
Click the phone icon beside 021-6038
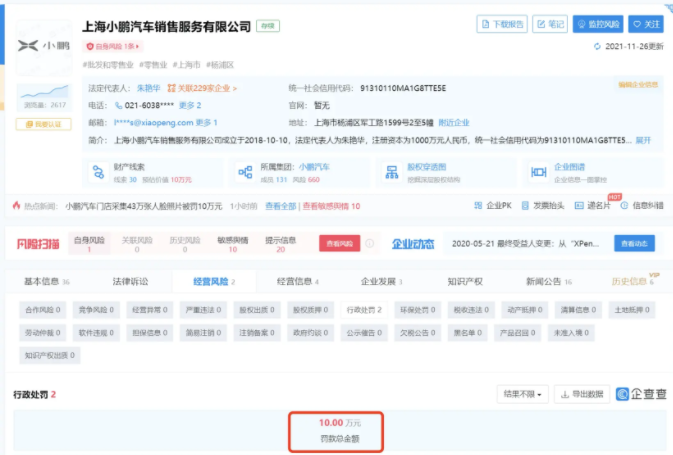point(118,106)
